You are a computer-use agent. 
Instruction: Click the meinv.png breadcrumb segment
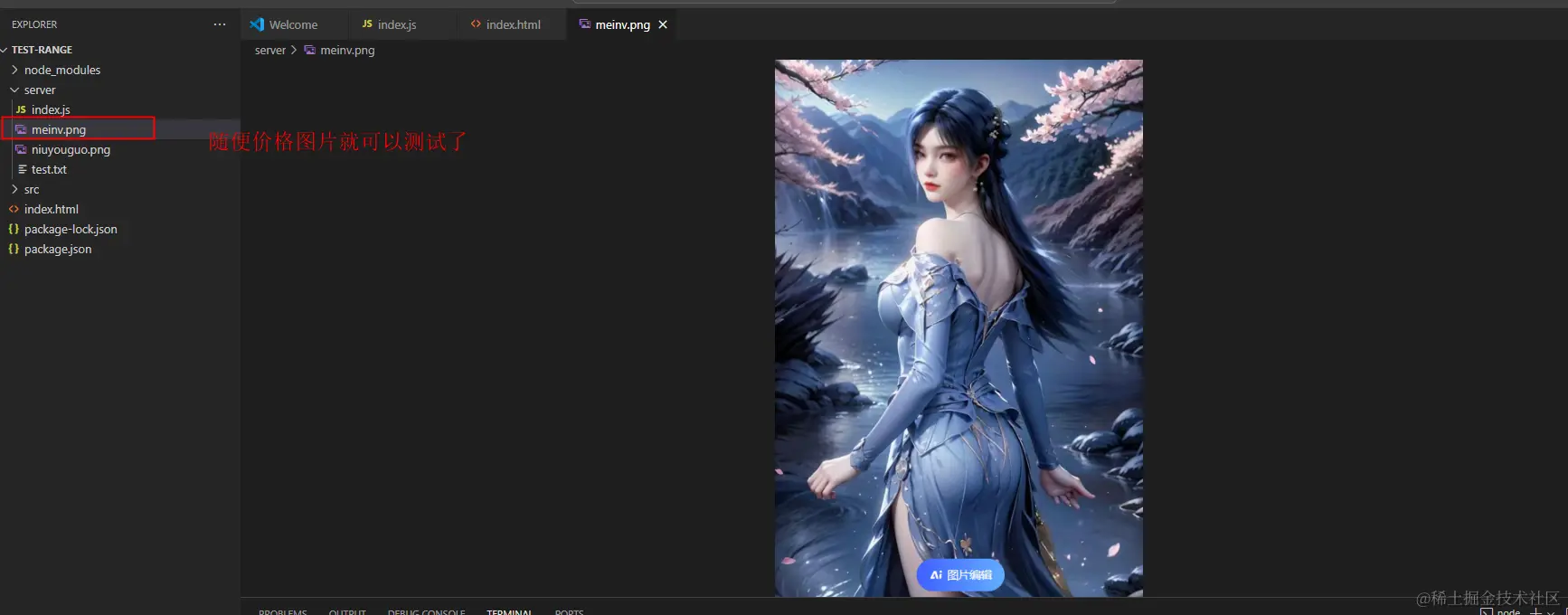[347, 50]
